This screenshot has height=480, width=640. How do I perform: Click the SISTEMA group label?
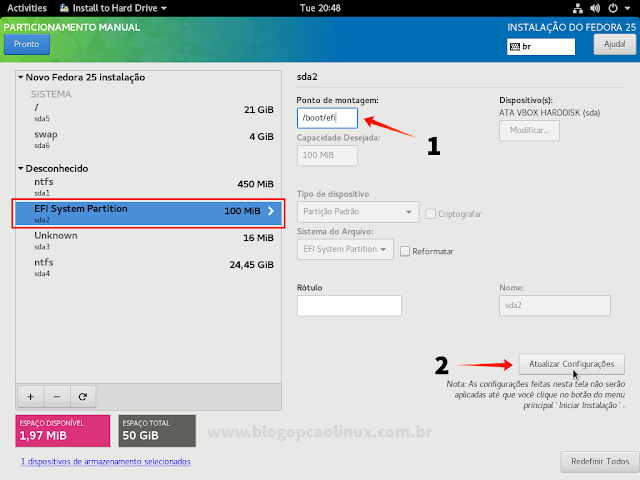[x=51, y=94]
